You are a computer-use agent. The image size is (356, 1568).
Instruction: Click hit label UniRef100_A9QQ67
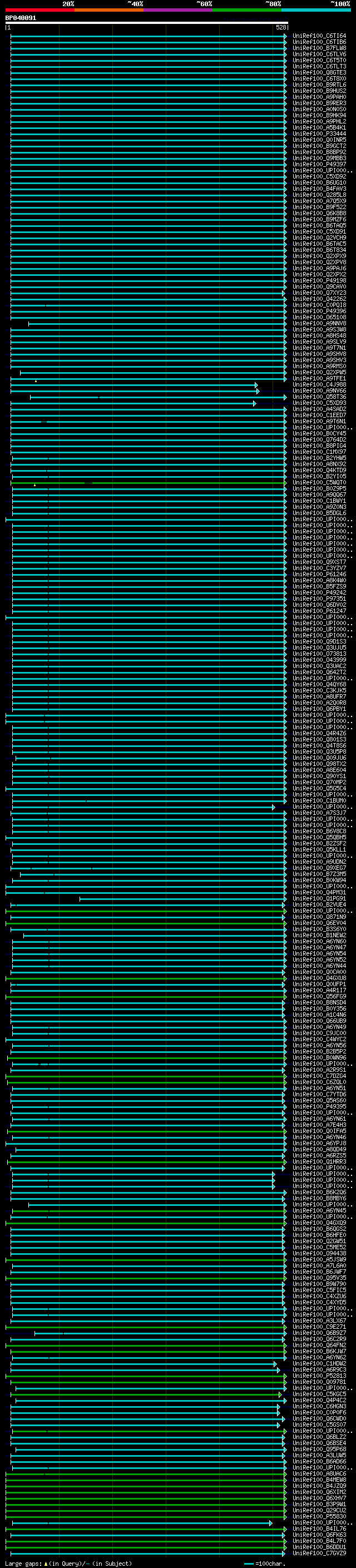click(319, 495)
